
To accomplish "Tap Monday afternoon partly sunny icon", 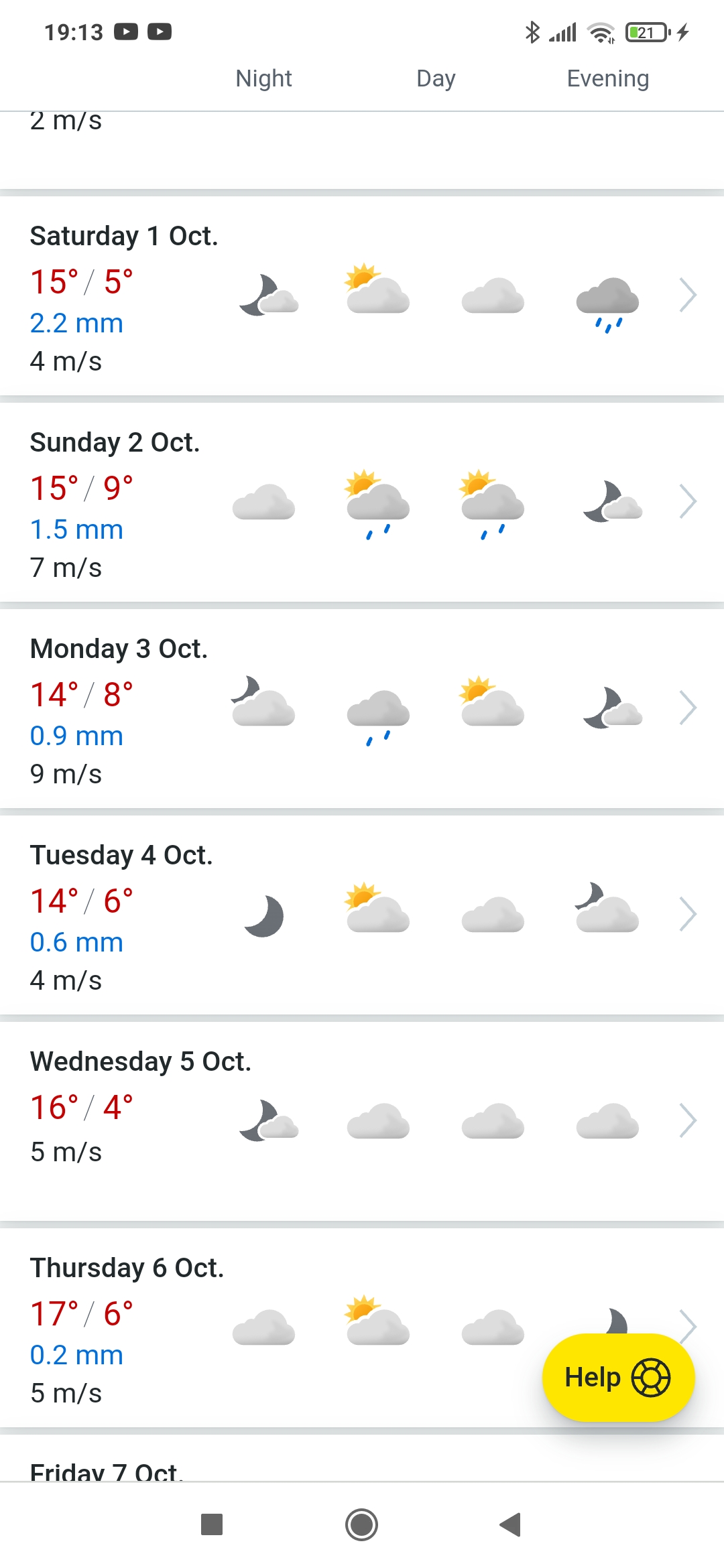I will 492,702.
